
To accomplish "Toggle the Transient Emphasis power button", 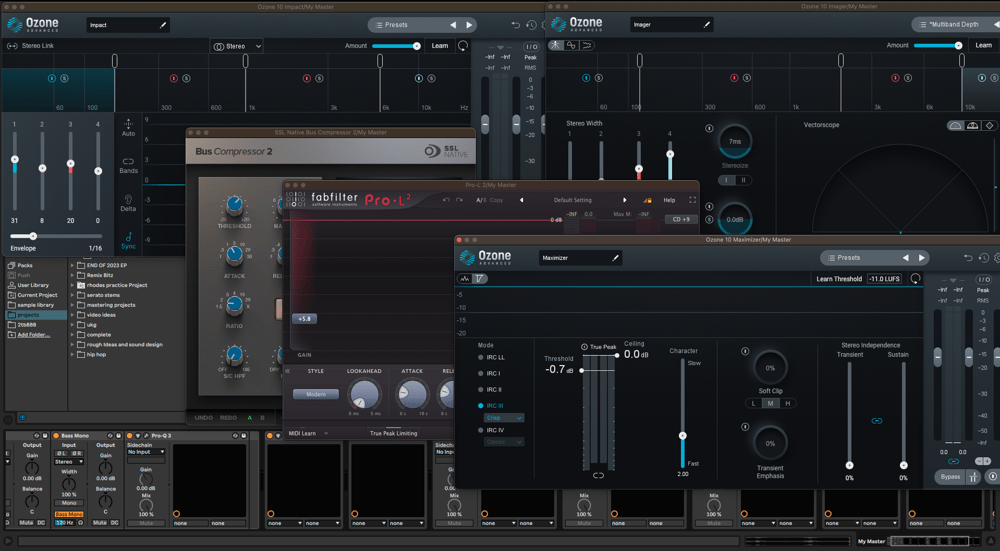I will click(x=745, y=427).
